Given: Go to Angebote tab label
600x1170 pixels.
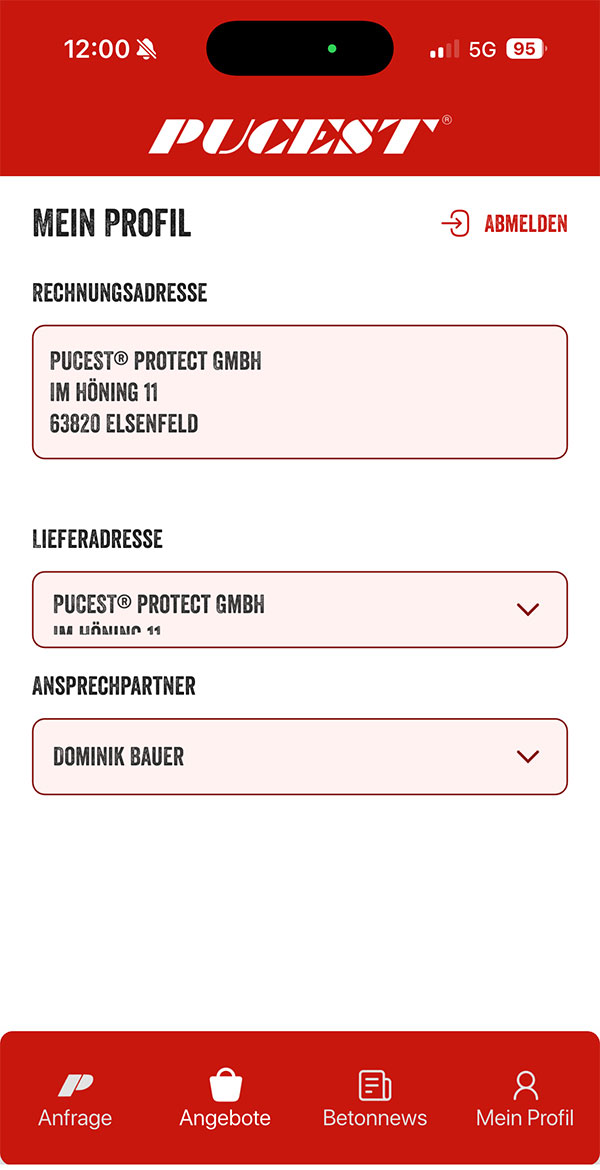Looking at the screenshot, I should [225, 1118].
